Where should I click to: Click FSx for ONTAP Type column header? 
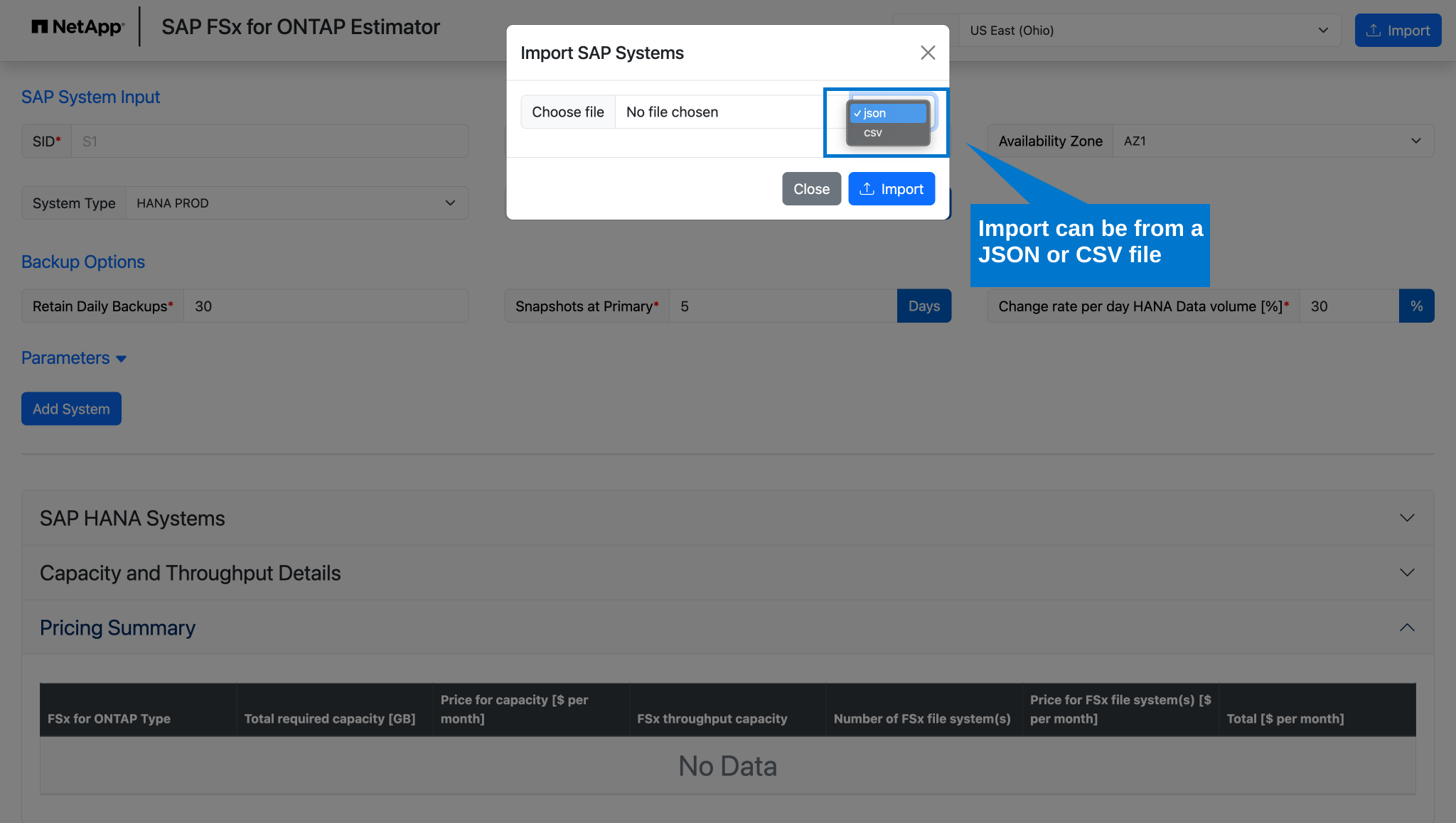point(138,709)
